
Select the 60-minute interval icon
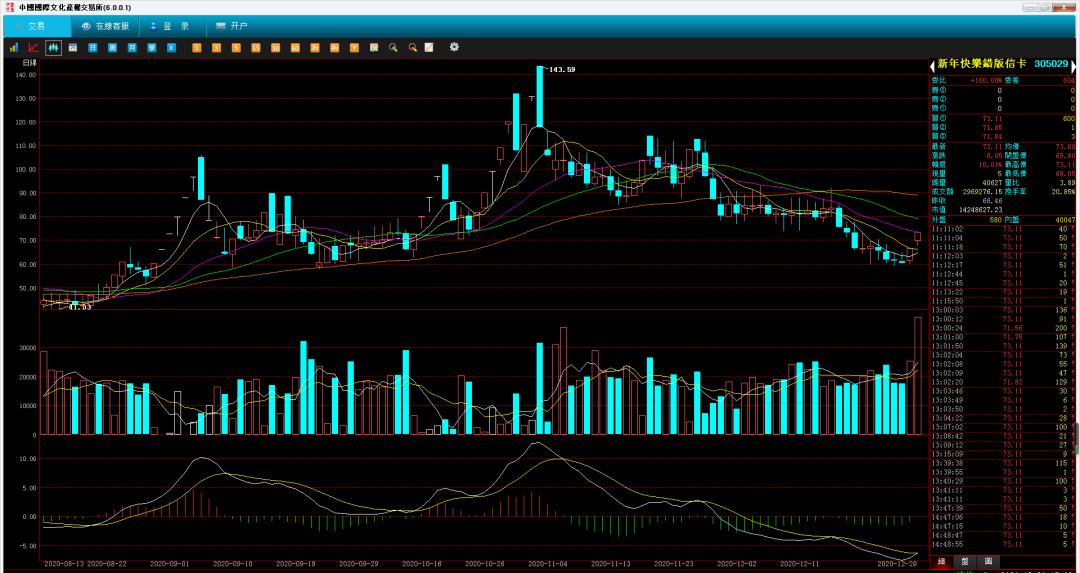click(x=295, y=48)
